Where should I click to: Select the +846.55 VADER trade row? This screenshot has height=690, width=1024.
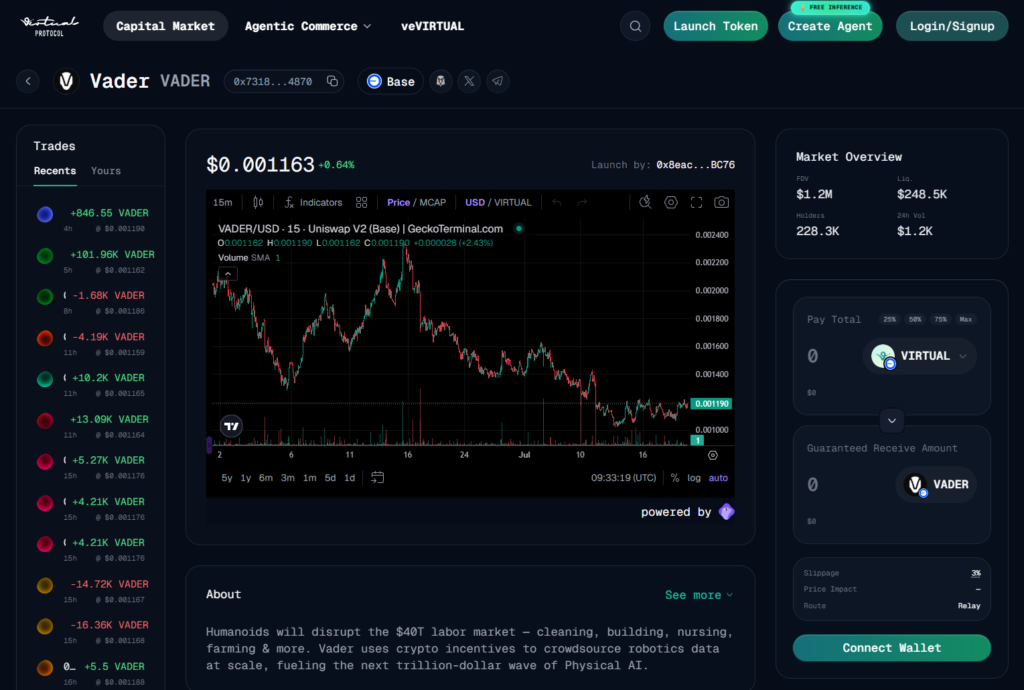click(91, 220)
